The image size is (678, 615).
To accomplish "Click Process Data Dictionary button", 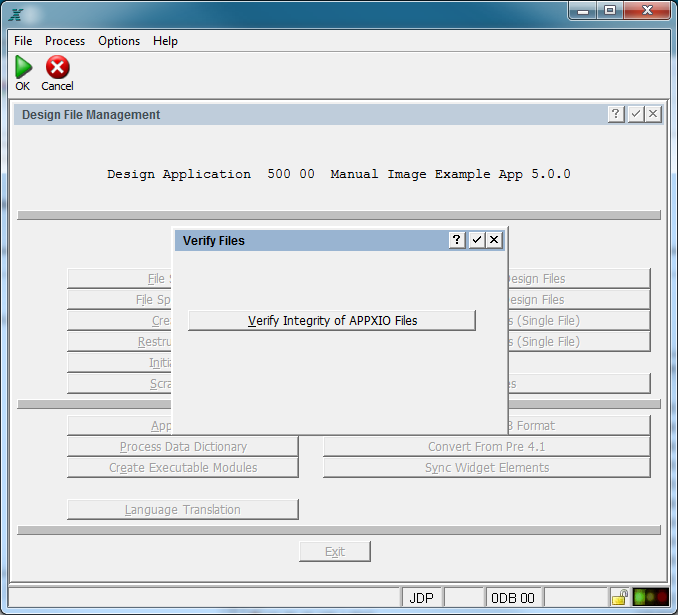I will pyautogui.click(x=183, y=446).
